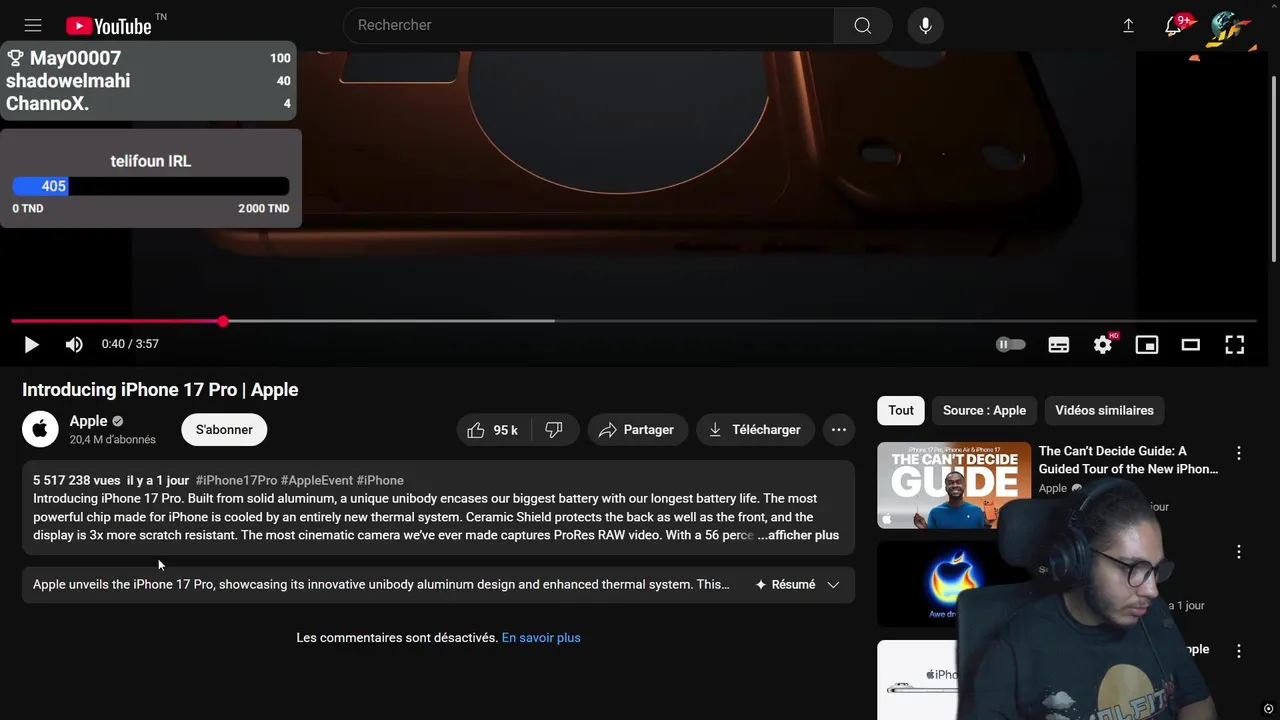Toggle the autoplay switch
Viewport: 1280px width, 720px height.
click(x=1011, y=344)
